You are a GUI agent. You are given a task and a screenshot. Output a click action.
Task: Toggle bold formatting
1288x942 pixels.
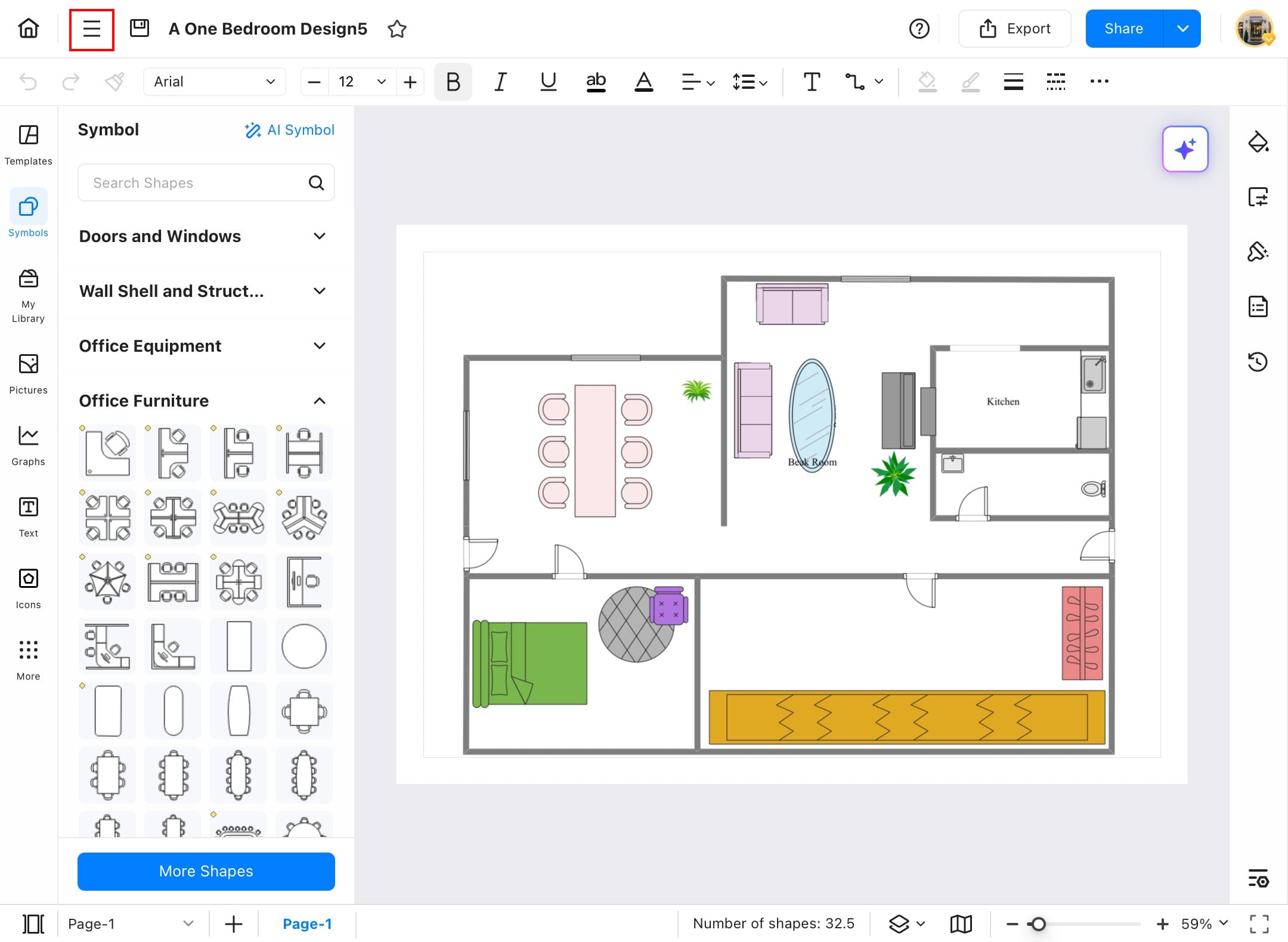pos(453,82)
